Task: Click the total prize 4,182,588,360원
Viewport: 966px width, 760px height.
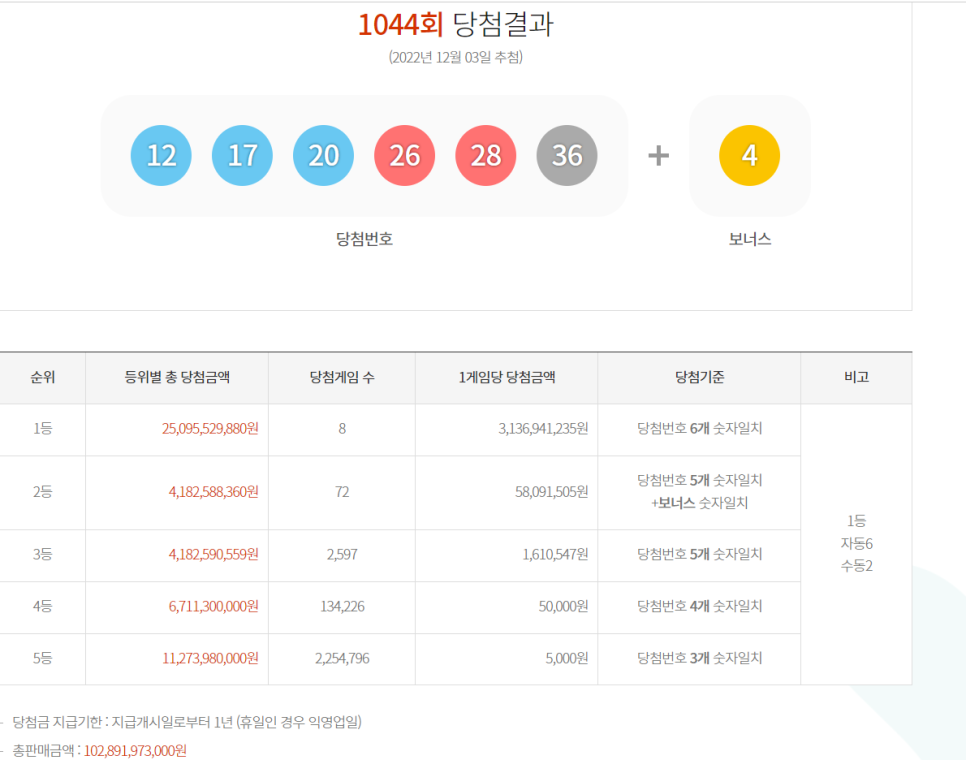Action: point(214,492)
